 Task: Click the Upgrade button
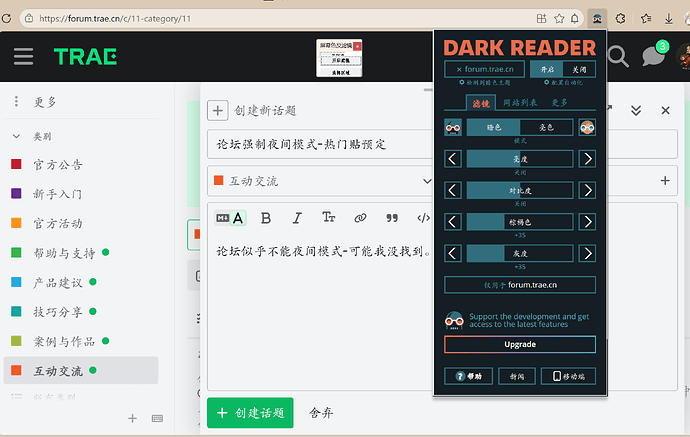pyautogui.click(x=520, y=344)
